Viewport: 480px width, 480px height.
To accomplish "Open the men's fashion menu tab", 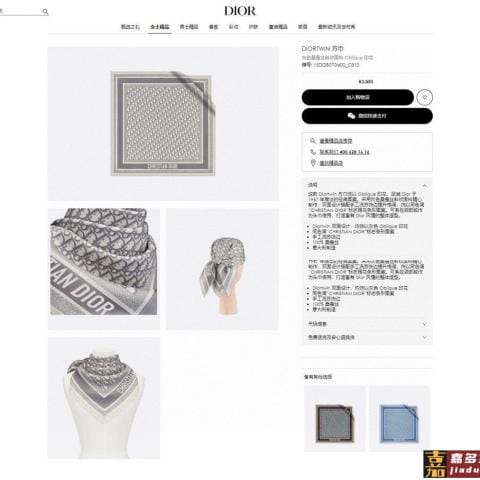I will [x=189, y=27].
